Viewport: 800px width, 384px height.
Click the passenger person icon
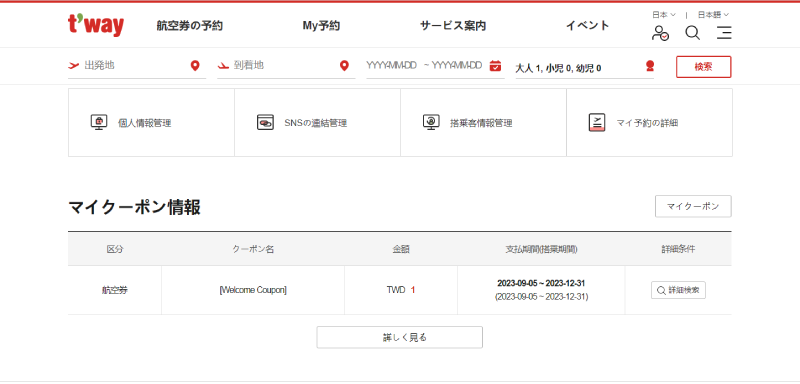[x=649, y=66]
